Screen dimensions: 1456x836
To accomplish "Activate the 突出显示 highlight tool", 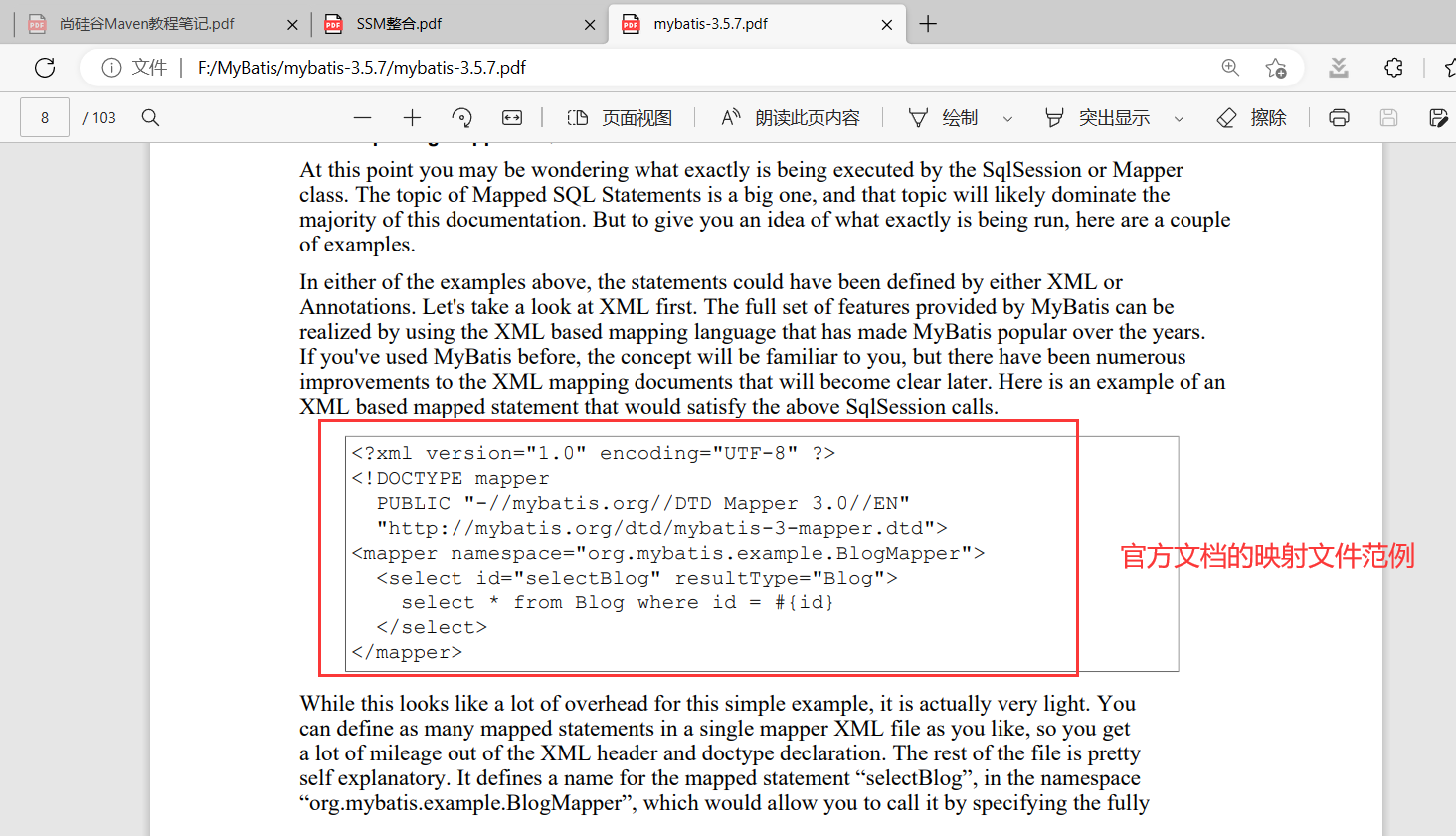I will [x=1097, y=117].
